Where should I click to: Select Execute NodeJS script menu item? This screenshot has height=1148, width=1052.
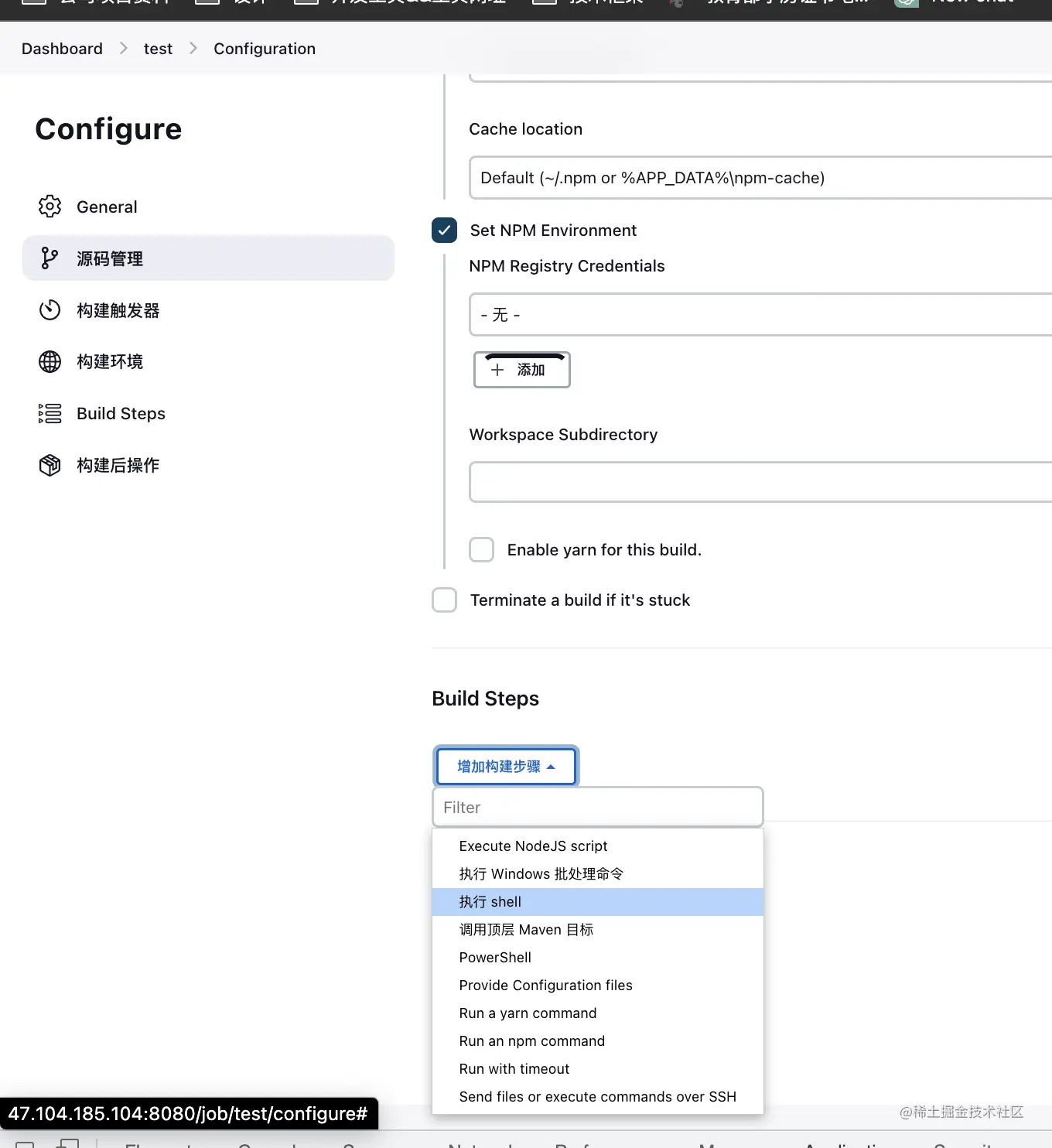click(533, 846)
